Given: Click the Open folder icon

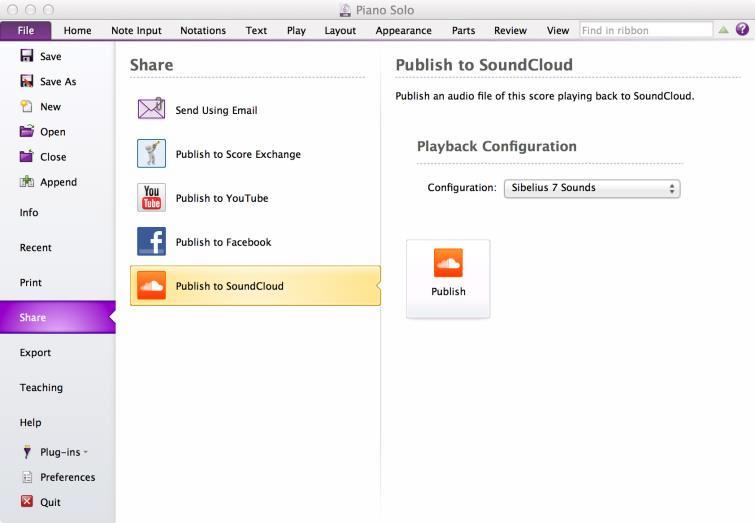Looking at the screenshot, I should 26,131.
